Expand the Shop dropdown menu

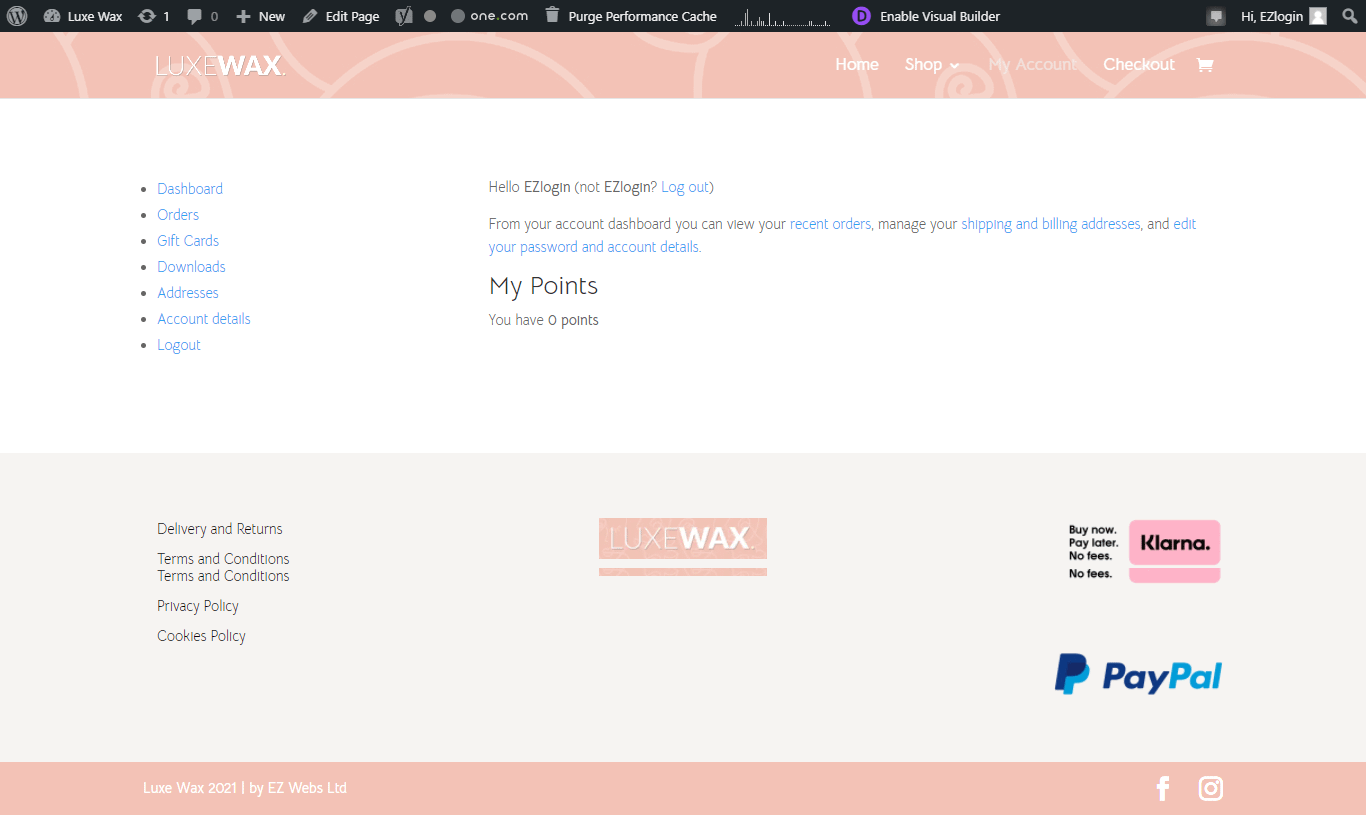click(932, 64)
